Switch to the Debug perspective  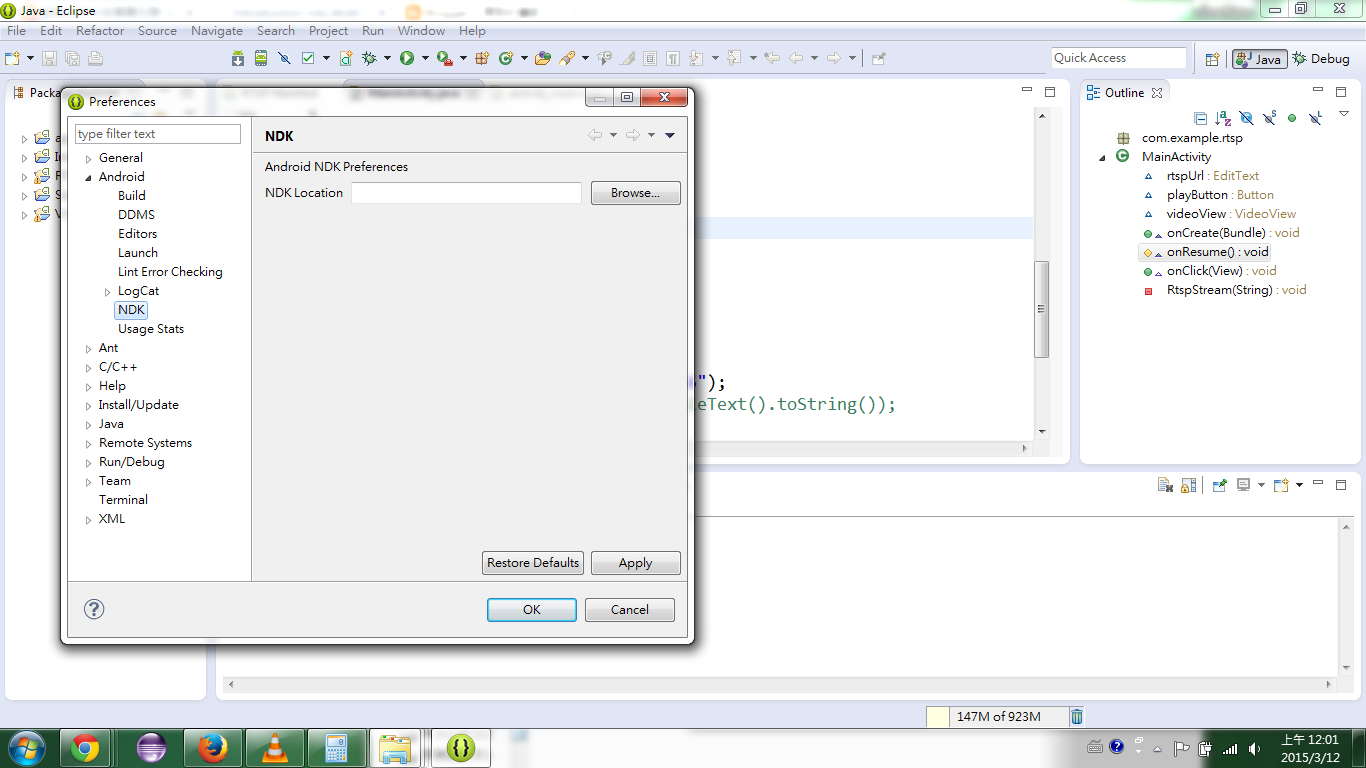[x=1321, y=59]
